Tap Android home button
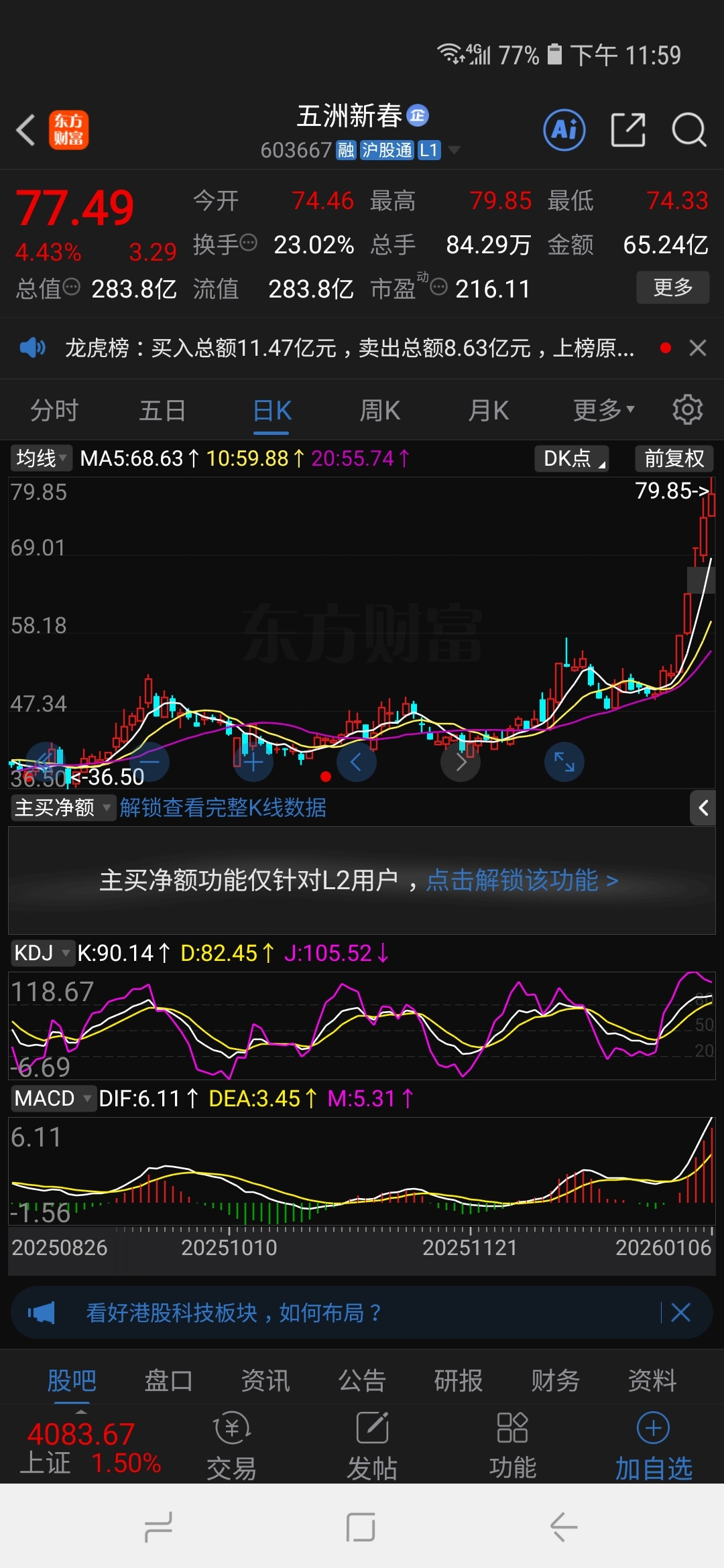724x1568 pixels. pyautogui.click(x=361, y=1527)
